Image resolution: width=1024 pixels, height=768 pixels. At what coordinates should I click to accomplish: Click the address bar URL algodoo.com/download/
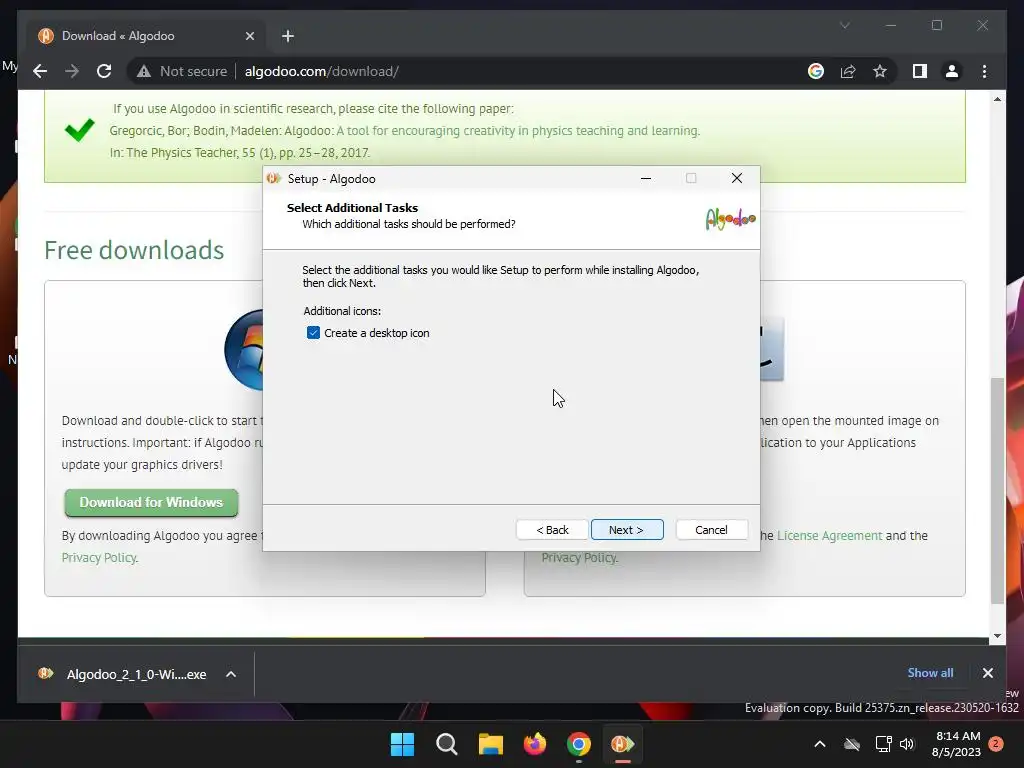click(x=321, y=71)
